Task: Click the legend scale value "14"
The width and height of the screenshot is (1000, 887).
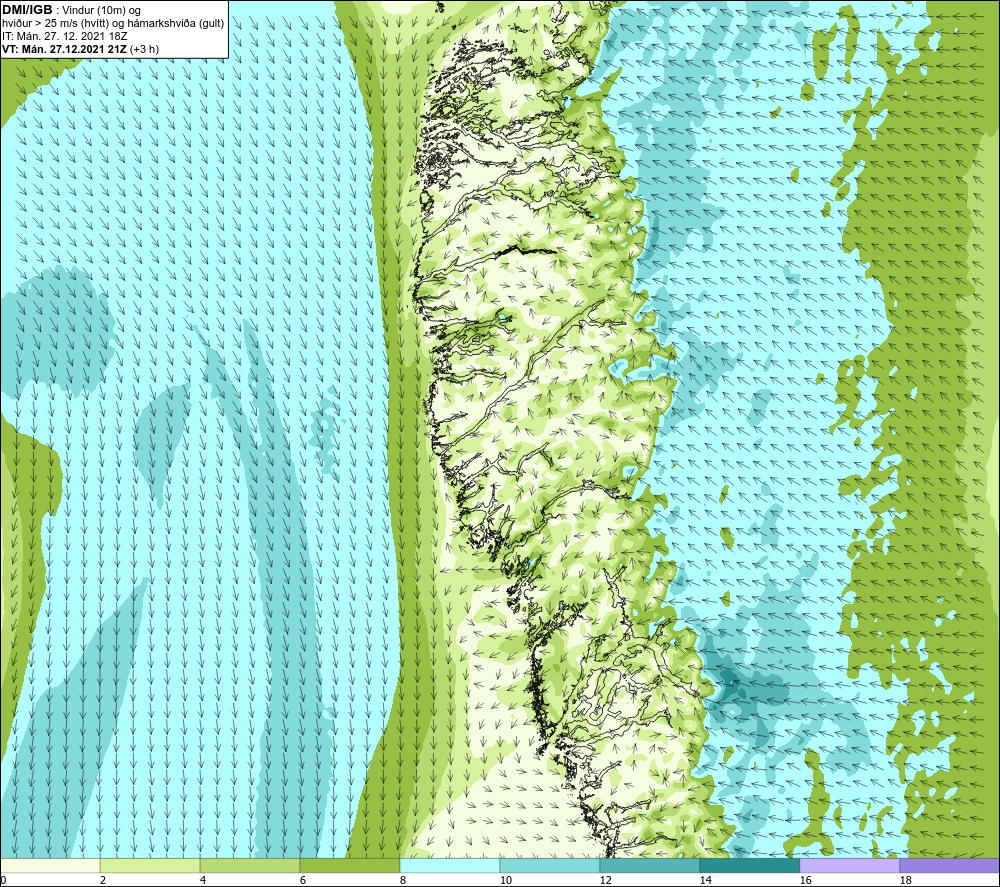Action: pyautogui.click(x=705, y=881)
